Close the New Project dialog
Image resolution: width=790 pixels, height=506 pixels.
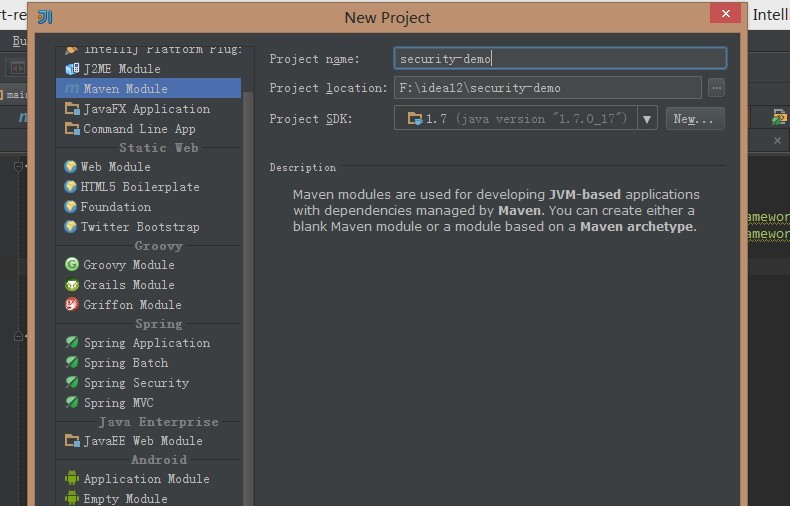click(726, 13)
